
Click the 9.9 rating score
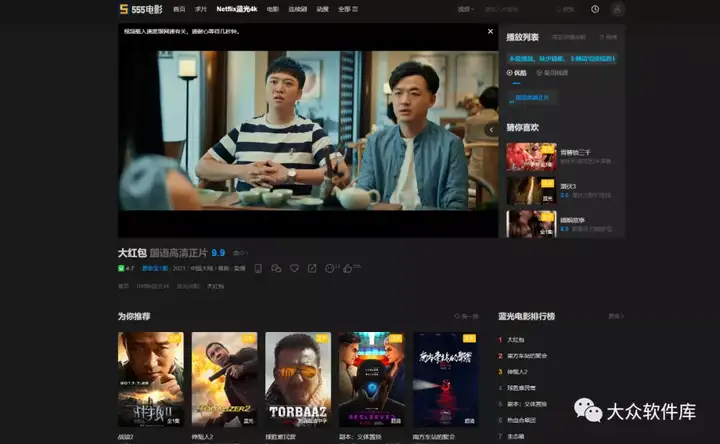[x=218, y=253]
